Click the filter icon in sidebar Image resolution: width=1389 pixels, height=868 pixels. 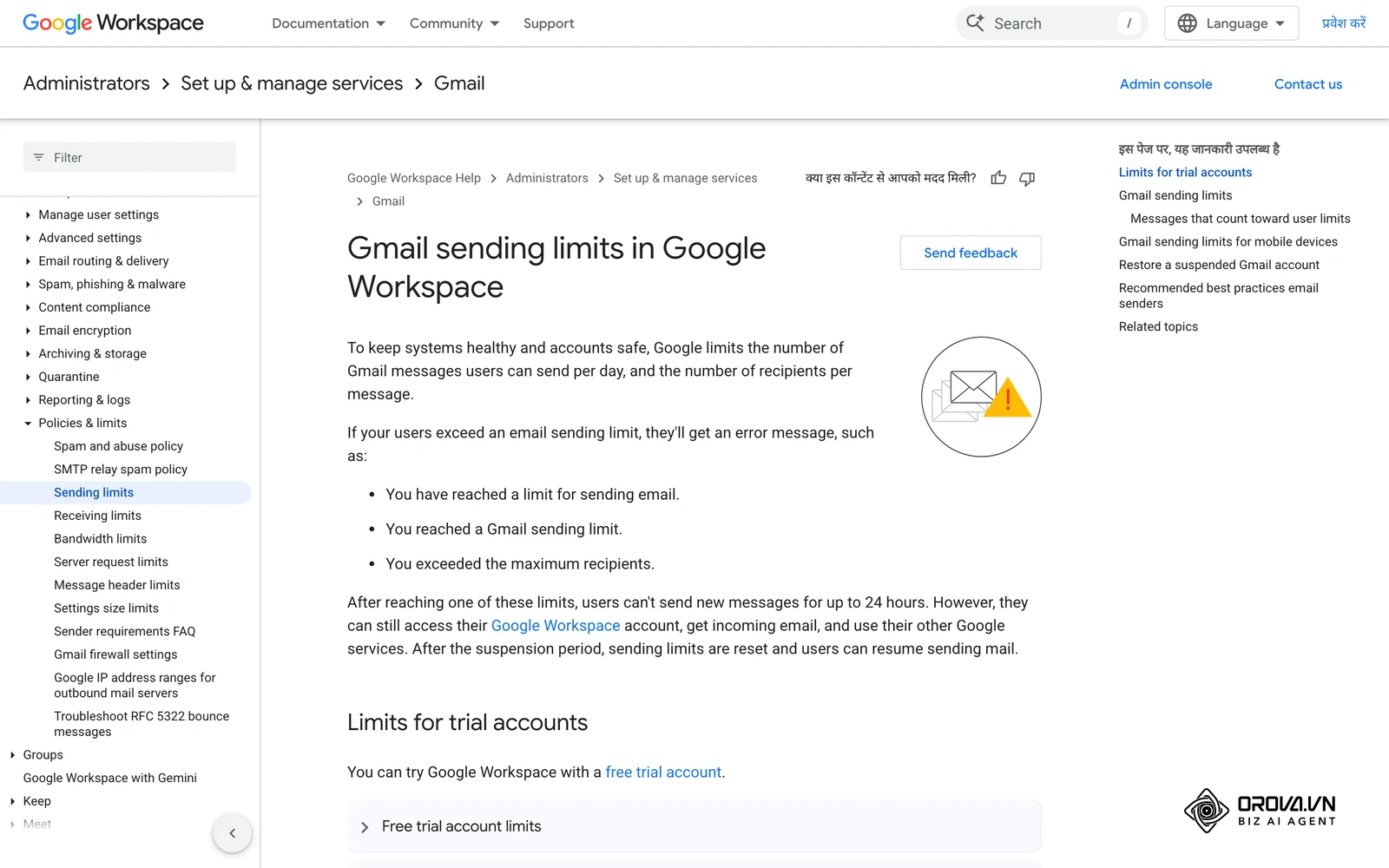pos(38,157)
